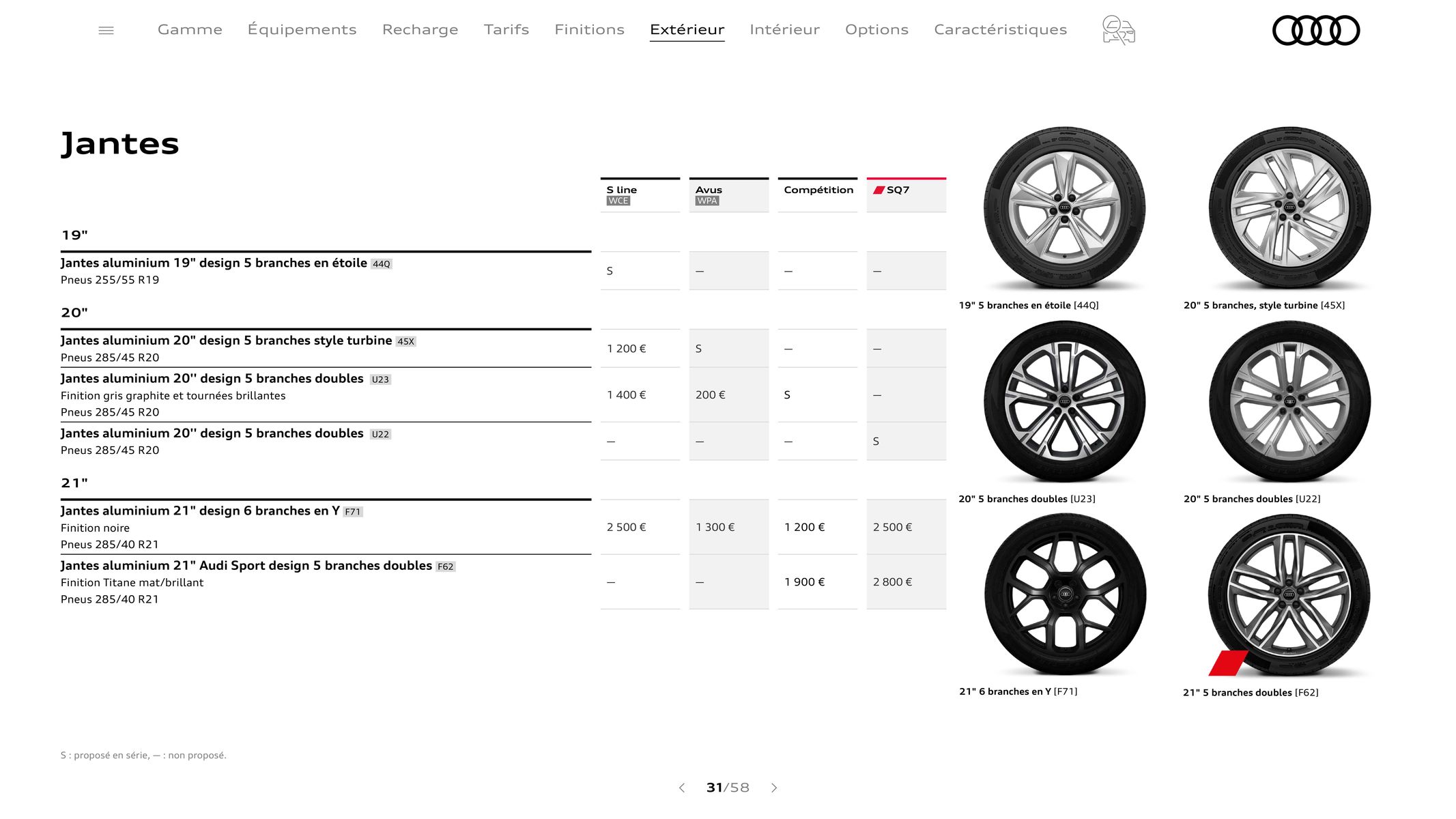The width and height of the screenshot is (1456, 819).
Task: Click the '19" 5 branches en étoile [44Q]' caption
Action: 1029,305
